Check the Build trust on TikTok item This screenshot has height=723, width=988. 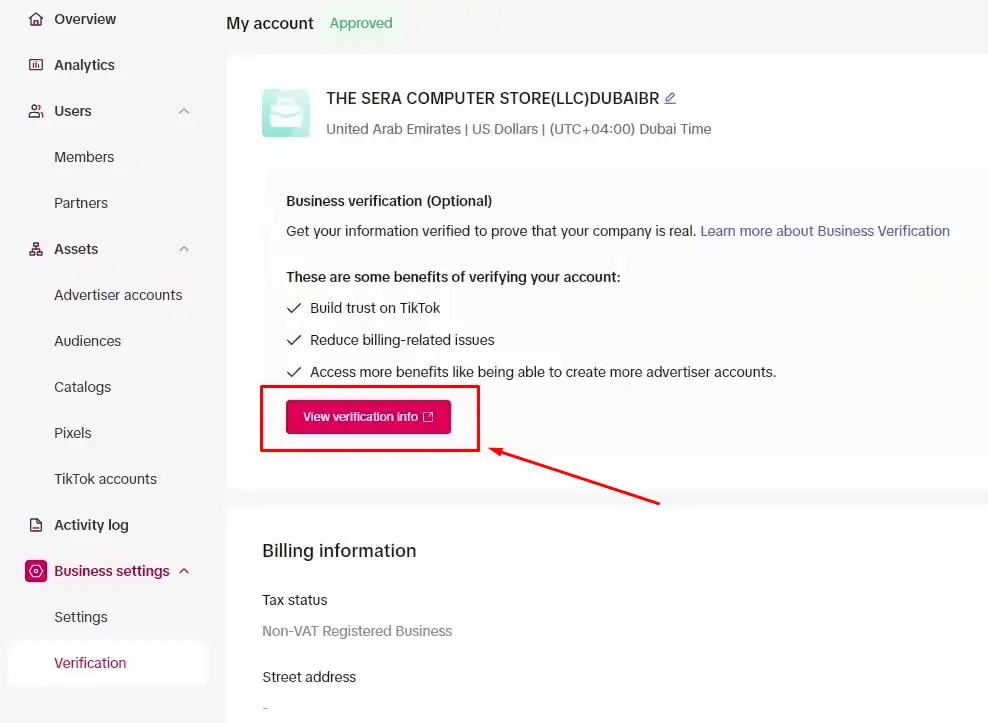(293, 308)
